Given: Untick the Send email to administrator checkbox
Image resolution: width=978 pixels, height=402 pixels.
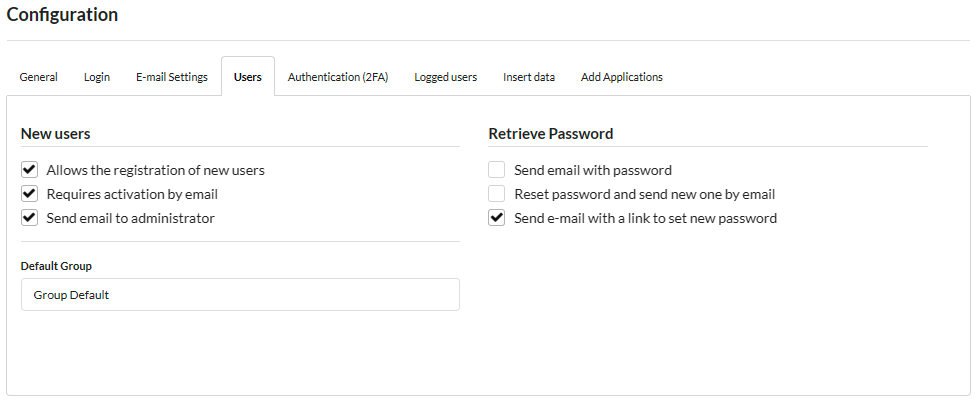Looking at the screenshot, I should pyautogui.click(x=29, y=218).
